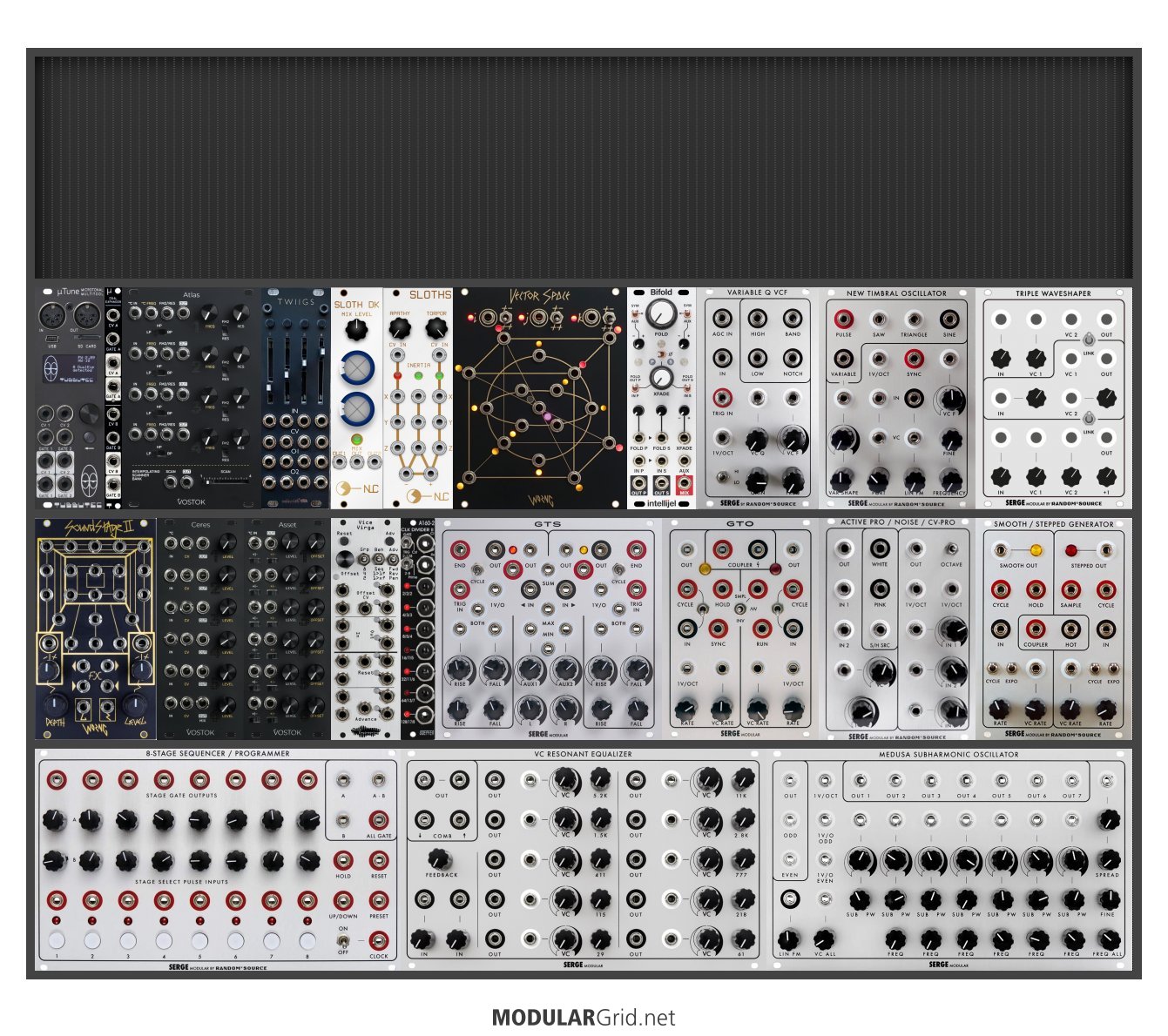The image size is (1168, 1036).
Task: Click the HOT jack on Smooth/Stepped Generator
Action: point(1070,629)
